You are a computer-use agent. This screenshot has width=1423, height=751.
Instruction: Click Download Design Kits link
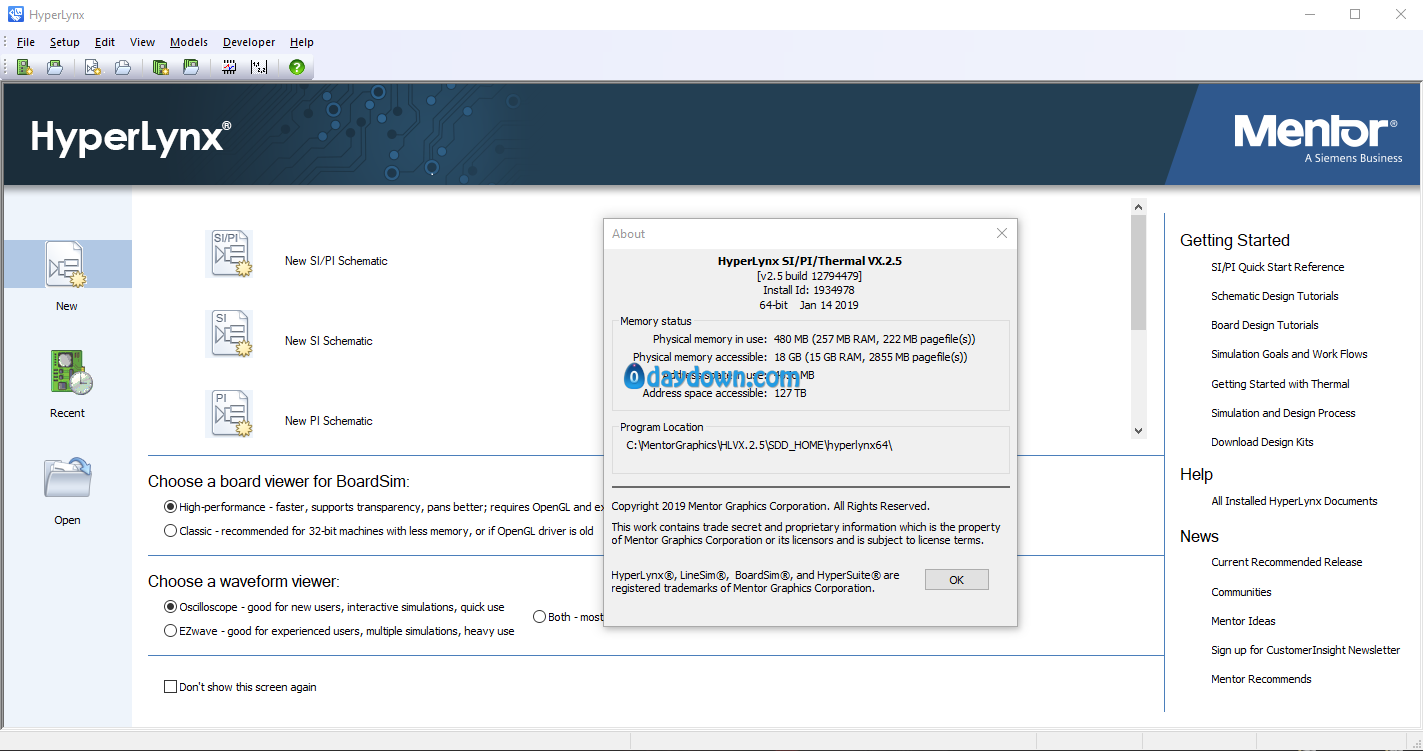tap(1262, 442)
